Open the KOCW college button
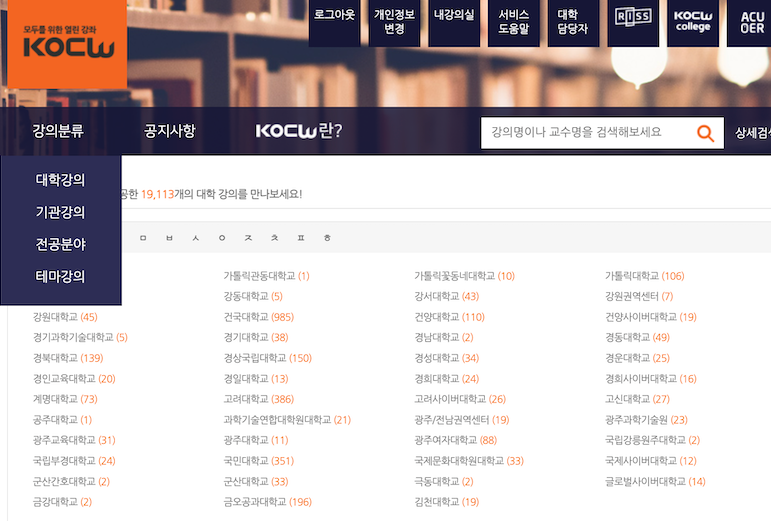771x523 pixels. (693, 23)
